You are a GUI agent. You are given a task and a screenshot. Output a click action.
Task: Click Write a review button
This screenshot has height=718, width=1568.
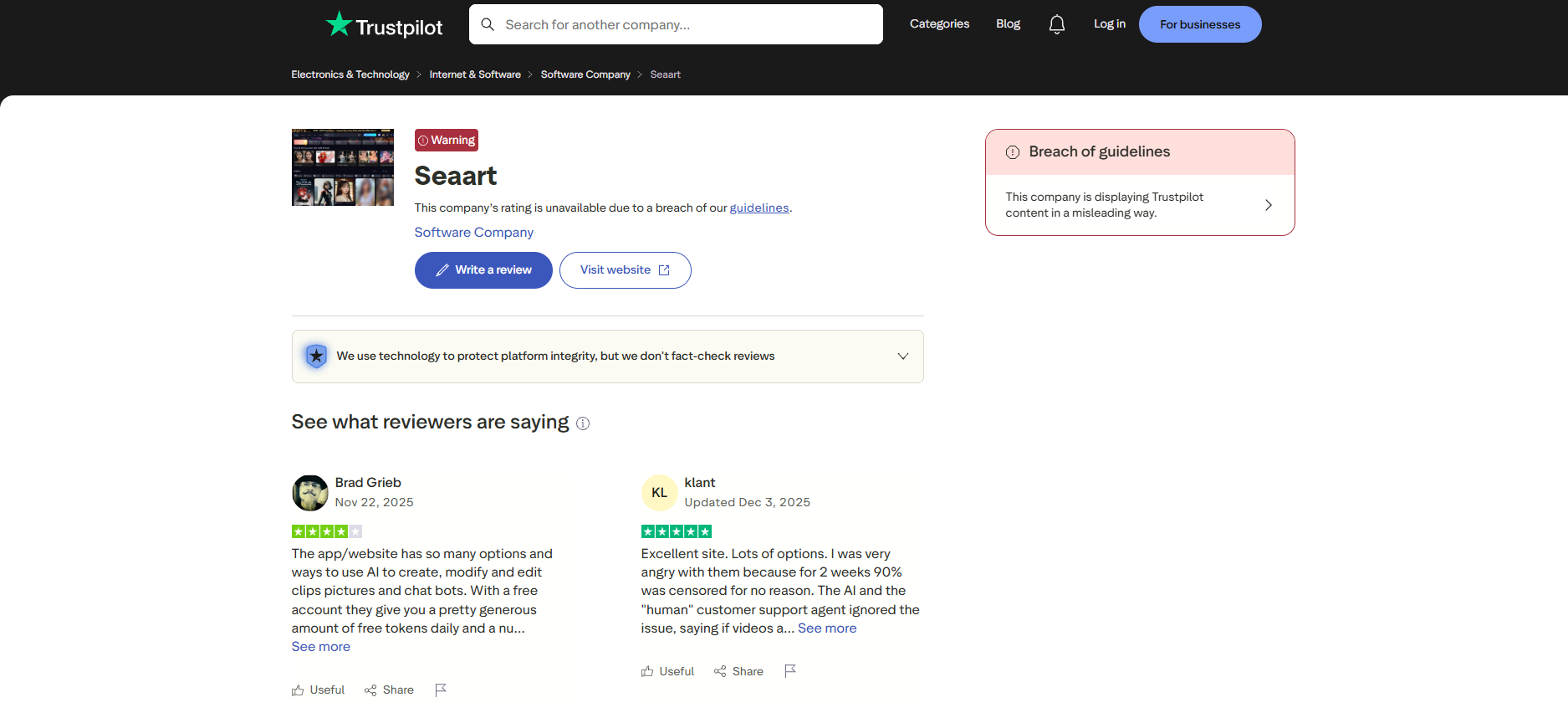(483, 270)
